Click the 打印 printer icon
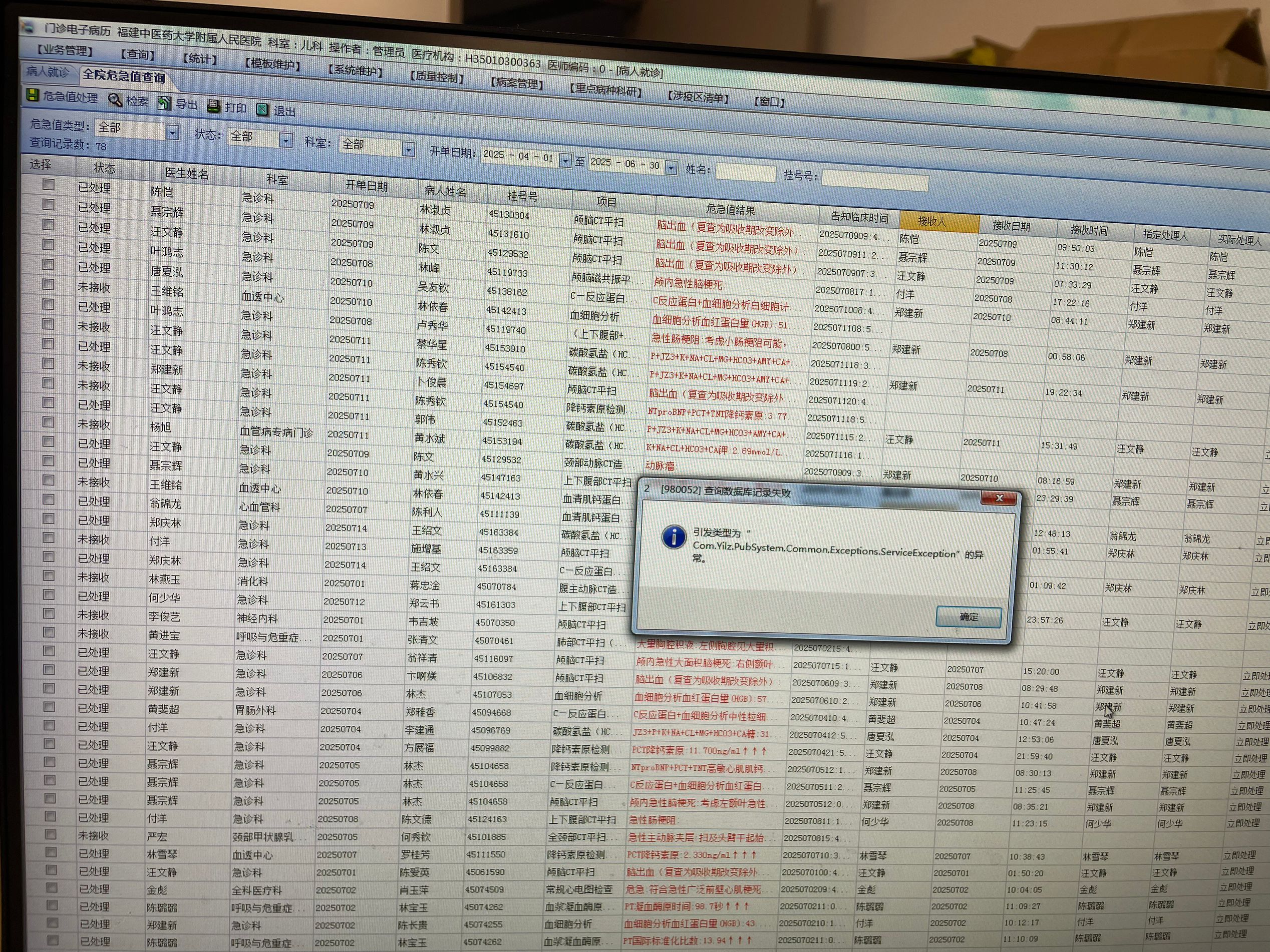The width and height of the screenshot is (1270, 952). (x=213, y=106)
